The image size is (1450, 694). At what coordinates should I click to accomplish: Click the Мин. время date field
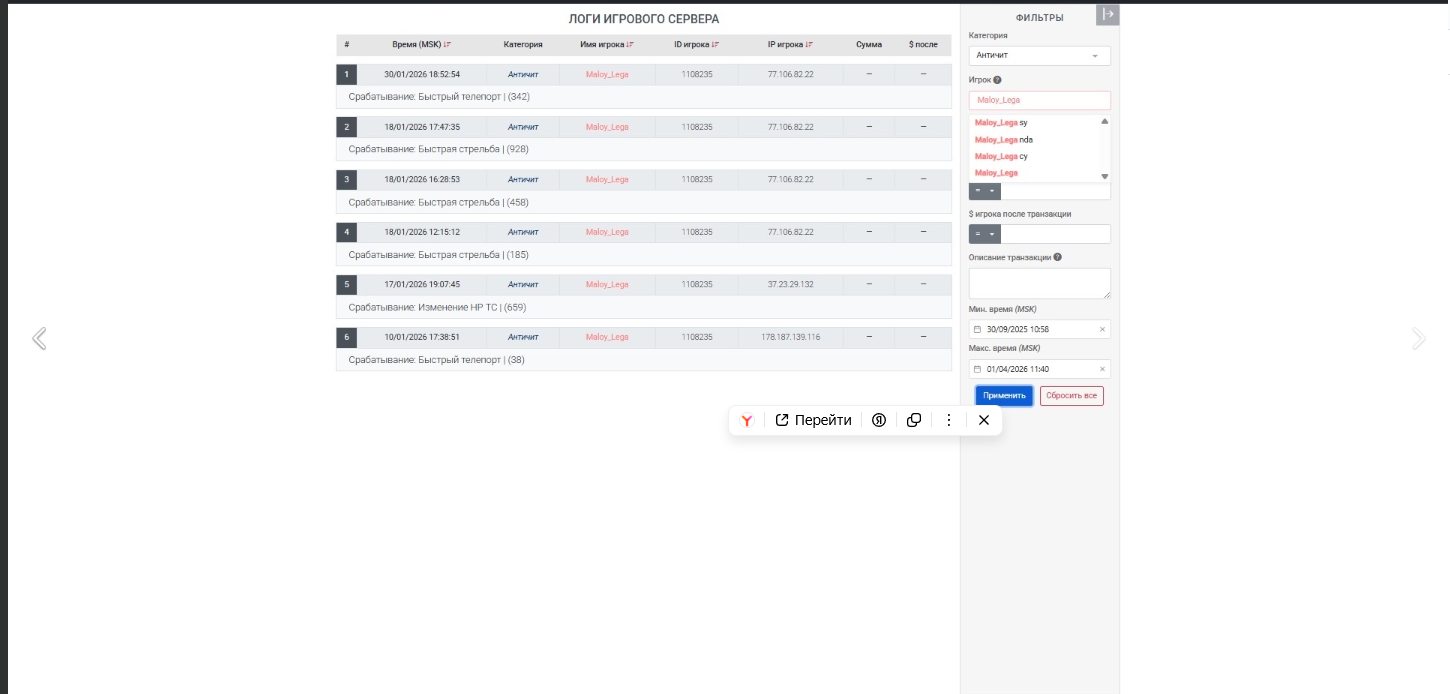coord(1039,329)
